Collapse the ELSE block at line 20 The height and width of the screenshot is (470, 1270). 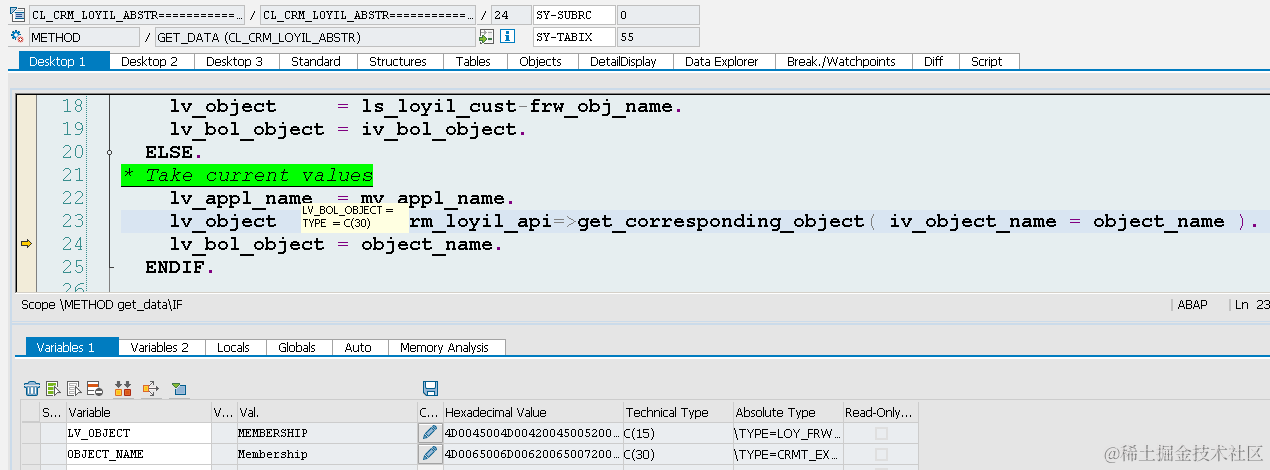click(109, 152)
